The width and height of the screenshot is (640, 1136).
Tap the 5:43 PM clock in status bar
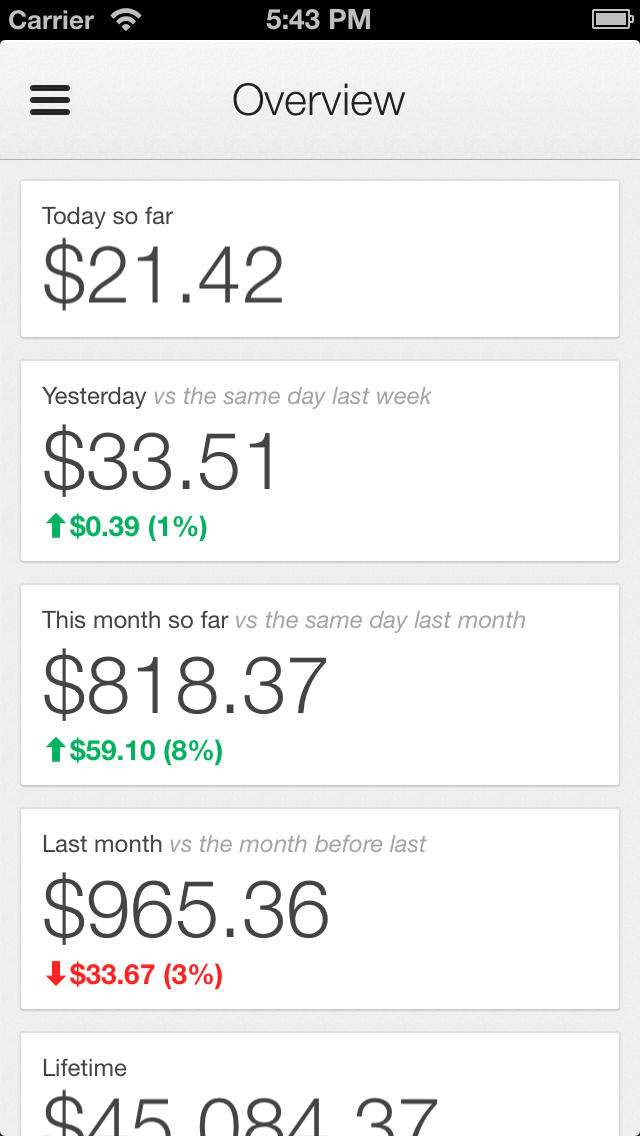point(319,19)
